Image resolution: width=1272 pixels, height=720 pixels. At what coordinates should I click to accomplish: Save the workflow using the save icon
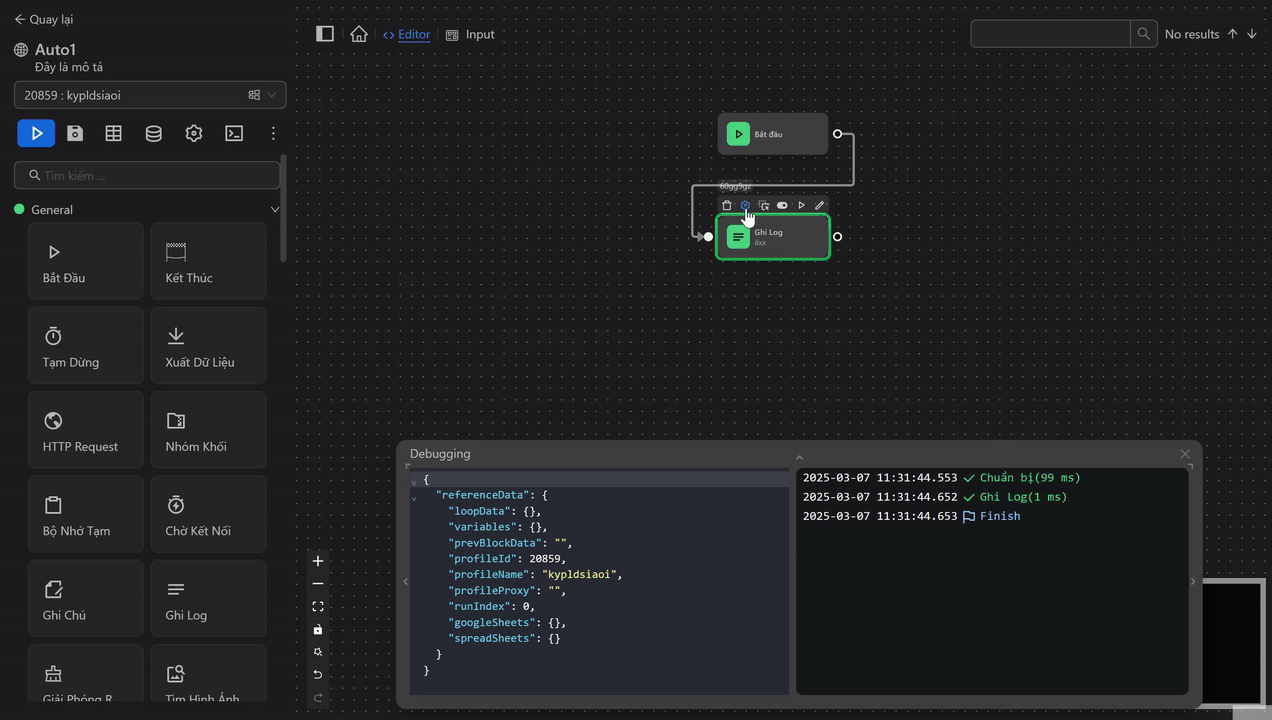tap(75, 132)
